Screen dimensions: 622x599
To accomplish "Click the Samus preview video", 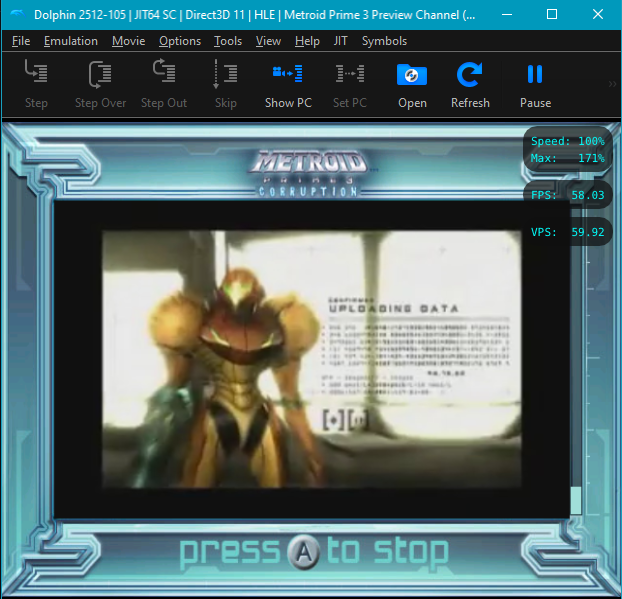I will (311, 359).
